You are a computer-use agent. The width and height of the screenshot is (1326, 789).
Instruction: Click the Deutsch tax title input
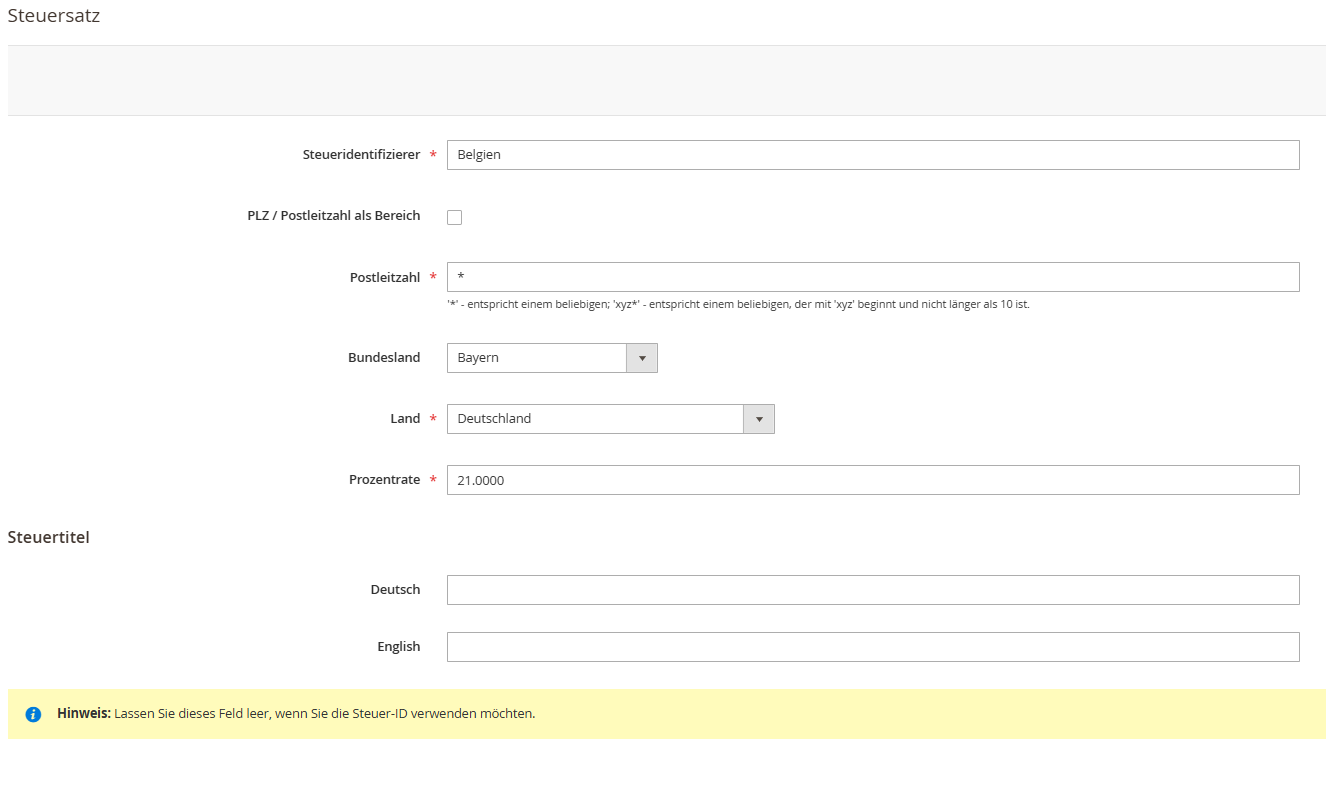click(x=873, y=590)
